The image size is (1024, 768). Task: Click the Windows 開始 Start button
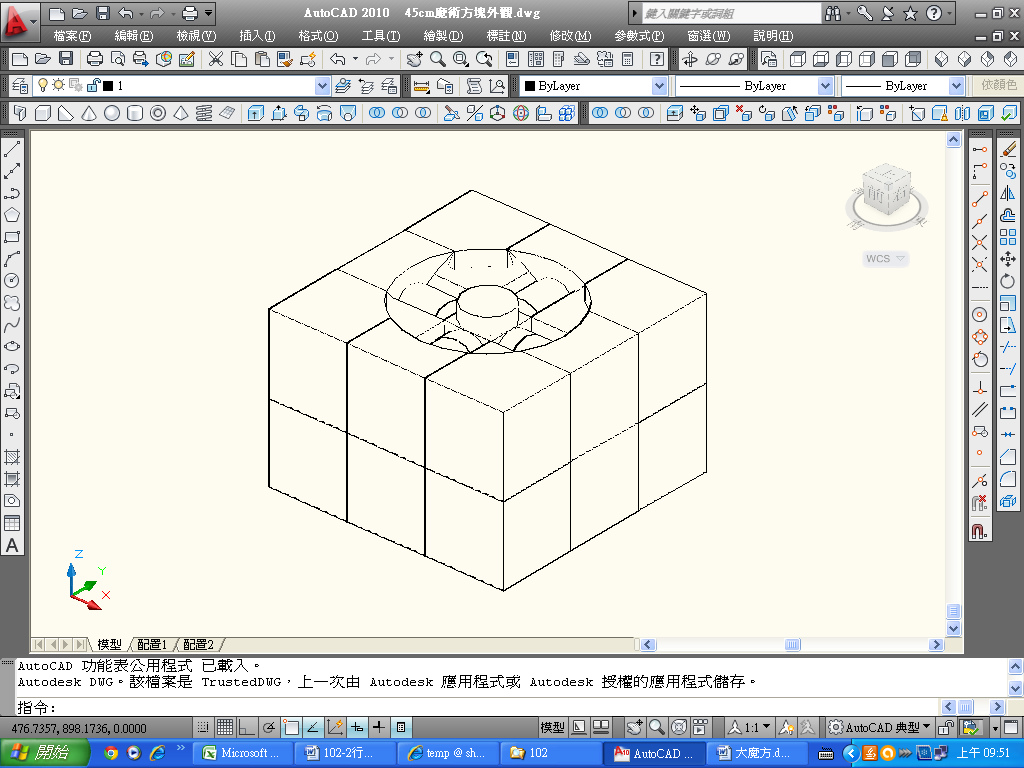tap(43, 752)
